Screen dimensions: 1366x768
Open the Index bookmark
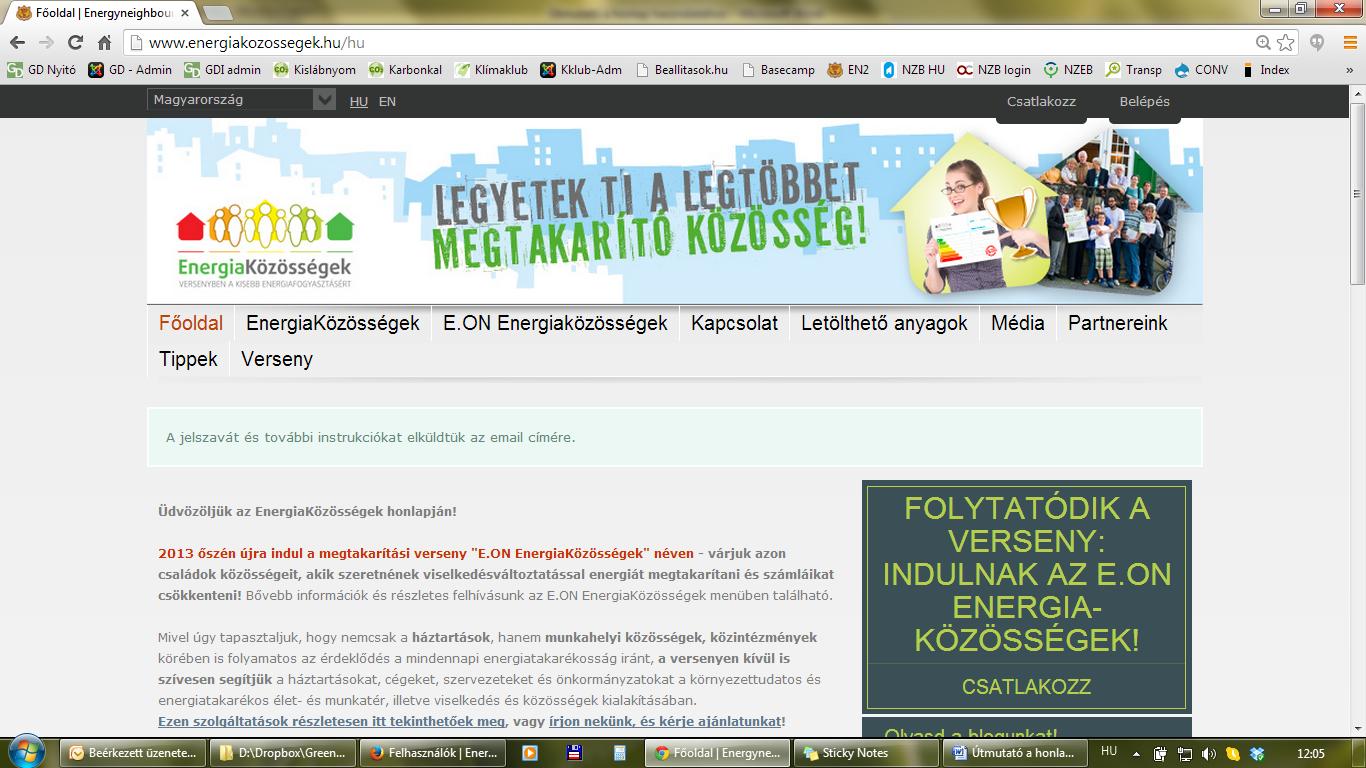pos(1265,70)
